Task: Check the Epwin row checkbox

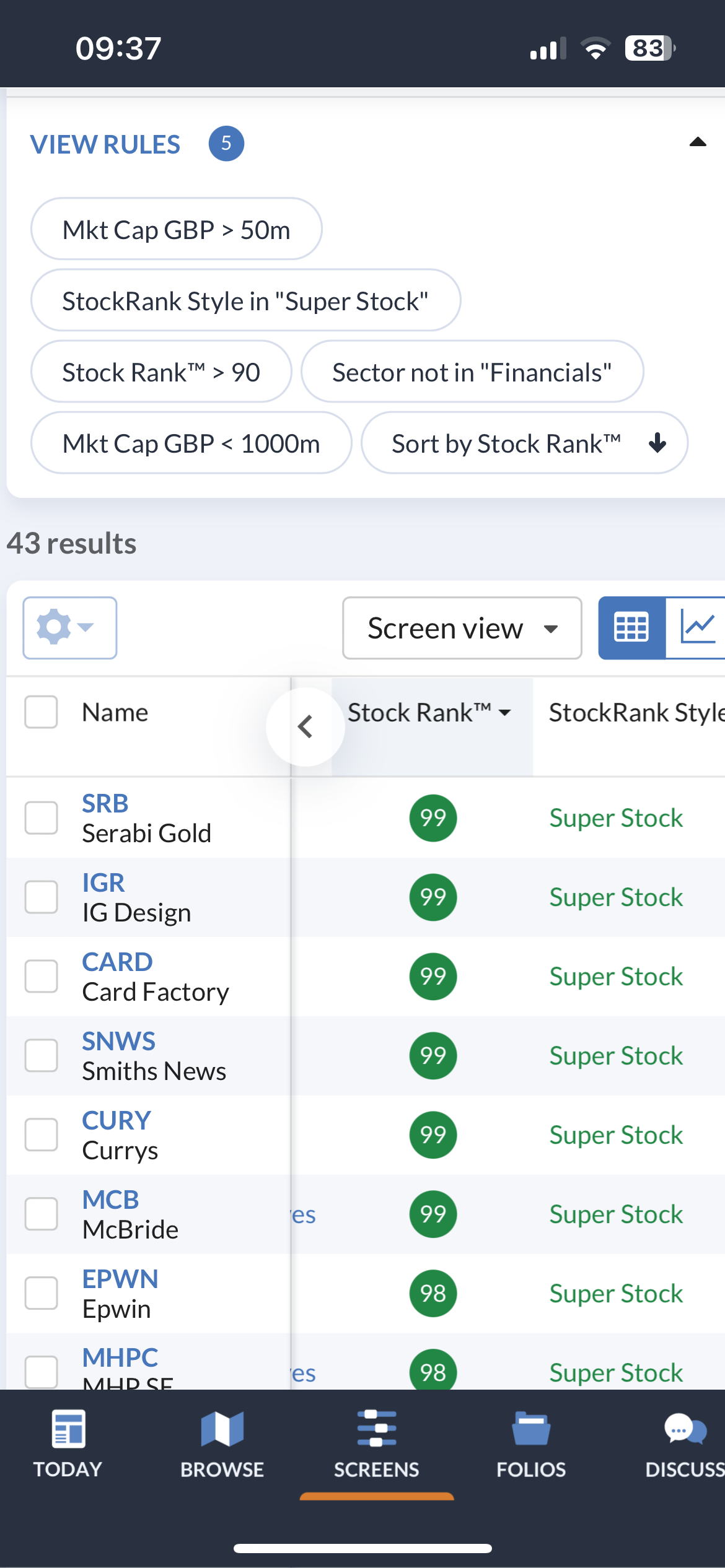Action: (41, 1294)
